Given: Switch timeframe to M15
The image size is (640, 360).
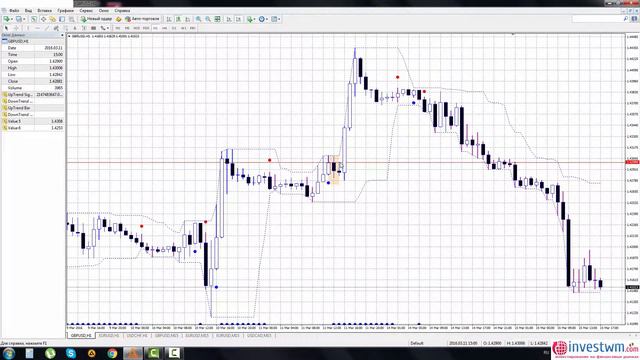Looking at the screenshot, I should click(x=136, y=28).
